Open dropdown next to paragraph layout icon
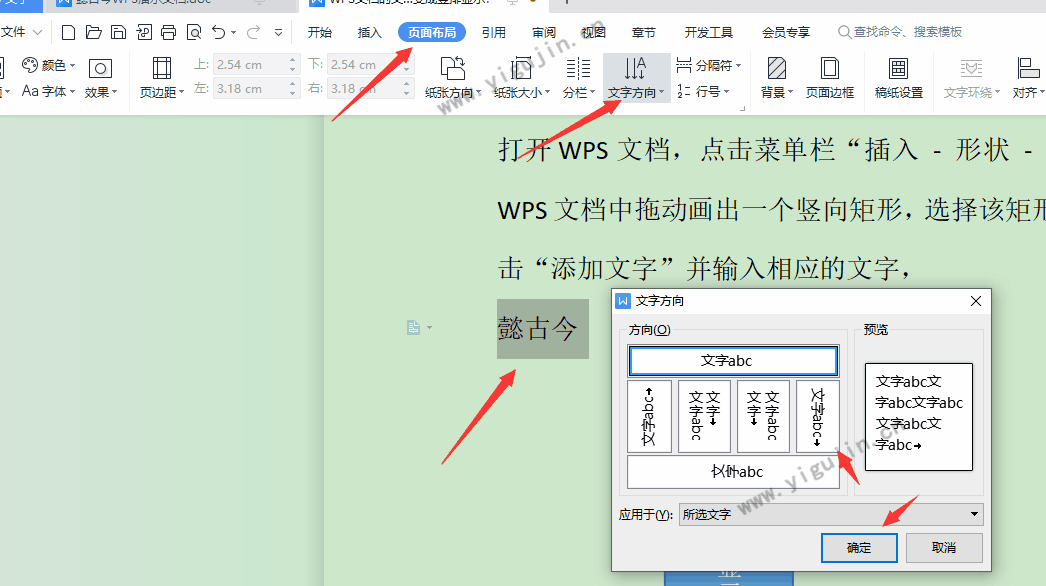This screenshot has width=1046, height=586. [429, 327]
